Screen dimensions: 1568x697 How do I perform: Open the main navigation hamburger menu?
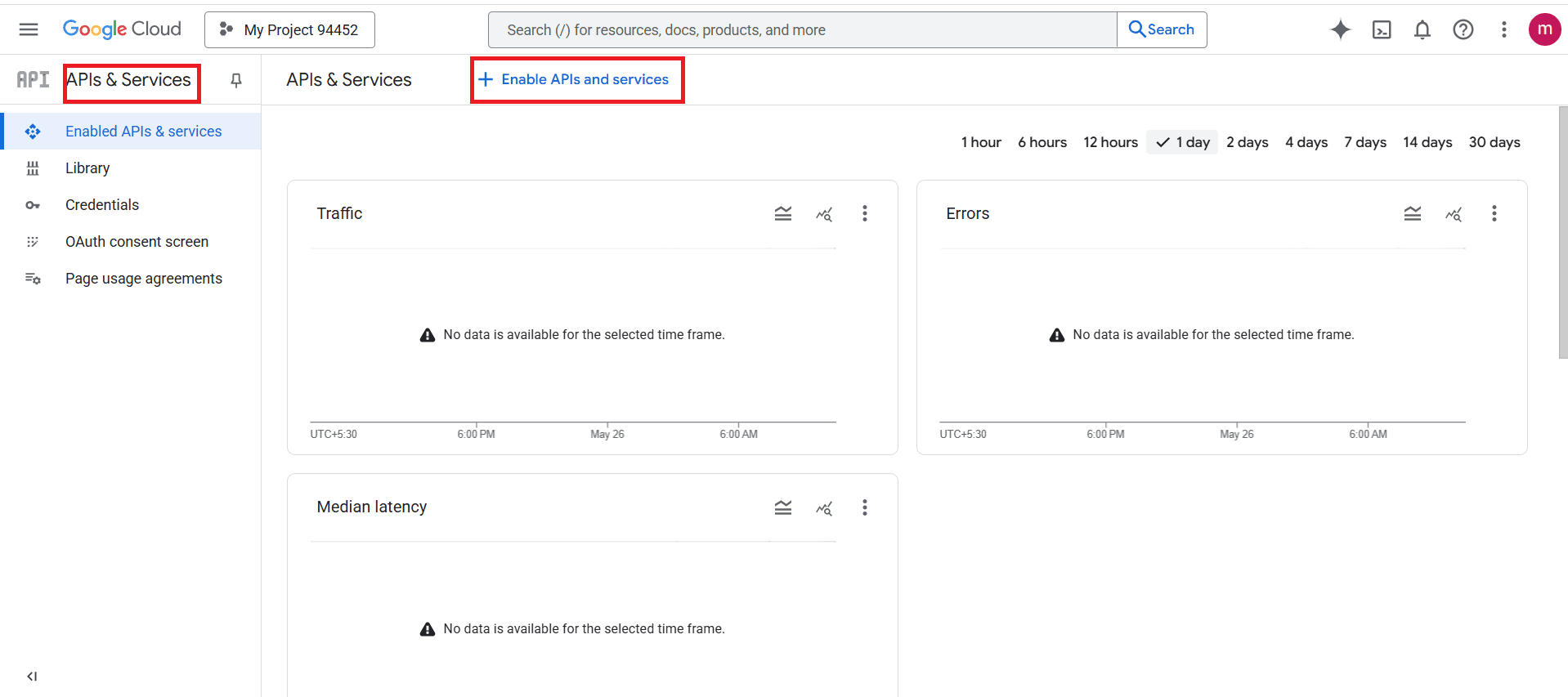click(29, 29)
